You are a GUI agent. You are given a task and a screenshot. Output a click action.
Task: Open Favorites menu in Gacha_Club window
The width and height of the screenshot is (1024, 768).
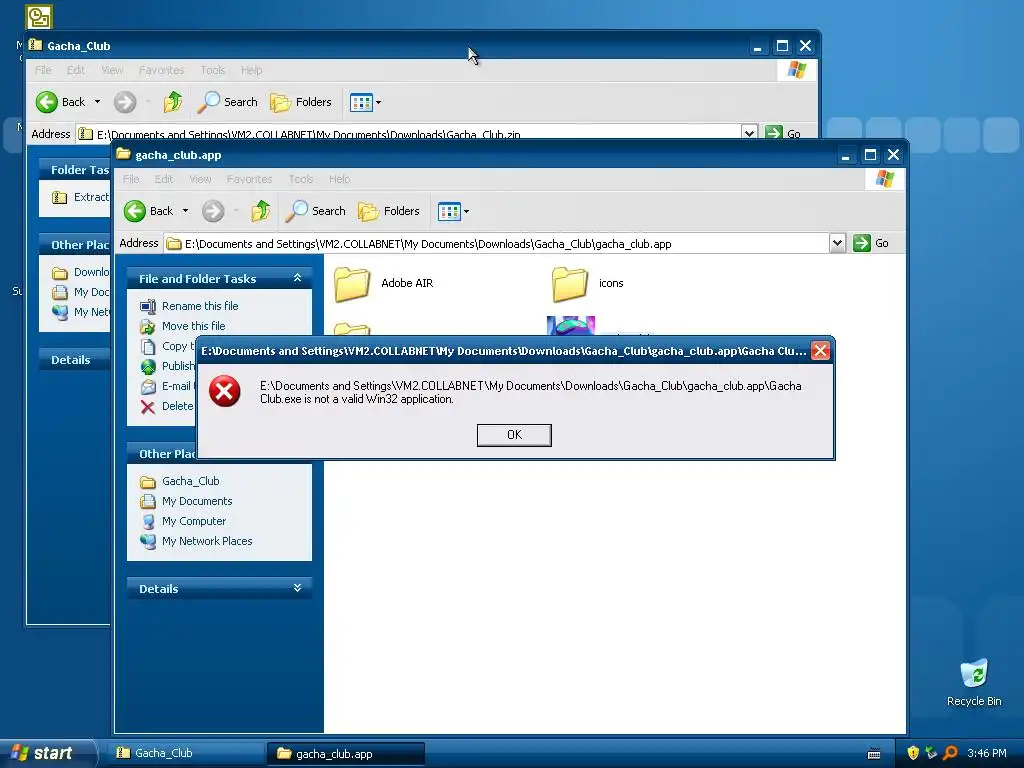coord(161,70)
